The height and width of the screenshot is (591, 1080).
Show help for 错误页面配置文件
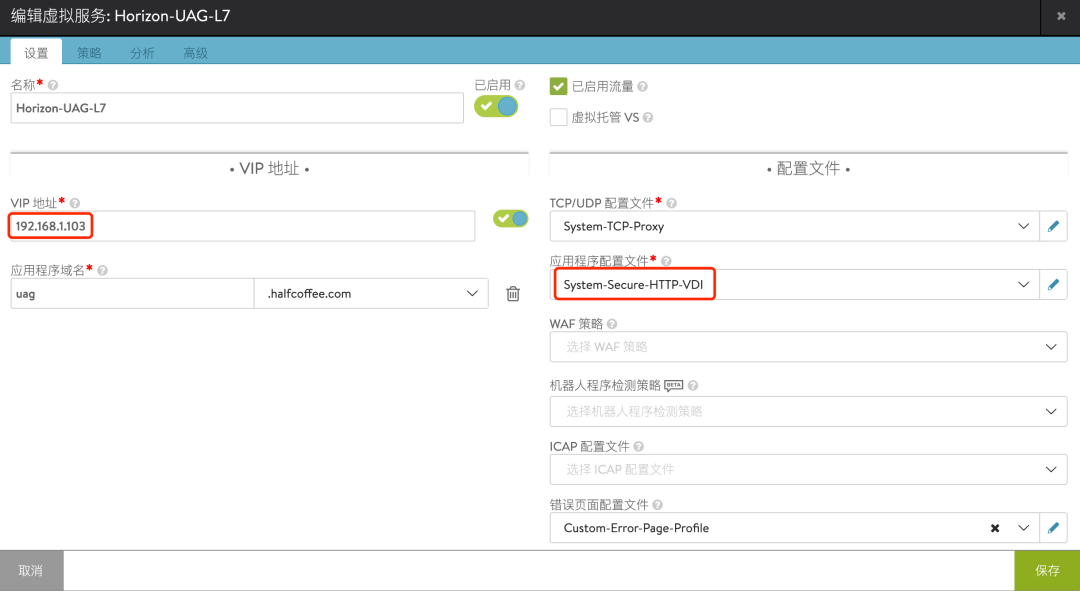tap(657, 505)
